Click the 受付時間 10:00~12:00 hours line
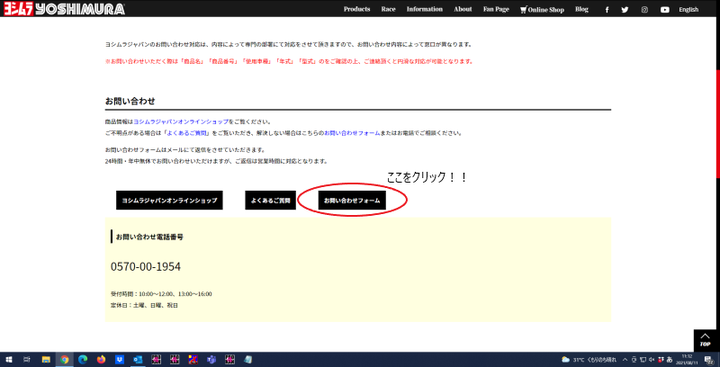This screenshot has height=367, width=720. pyautogui.click(x=161, y=294)
